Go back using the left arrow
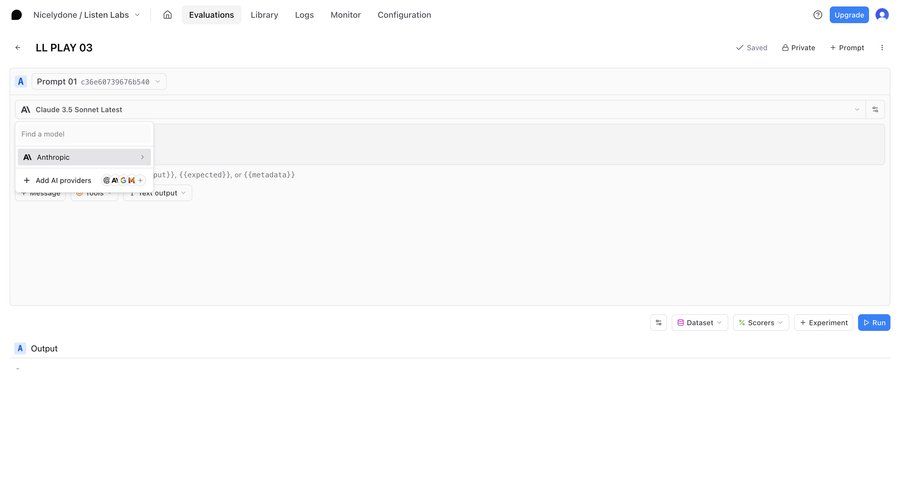Viewport: 900px width, 484px height. [x=18, y=48]
